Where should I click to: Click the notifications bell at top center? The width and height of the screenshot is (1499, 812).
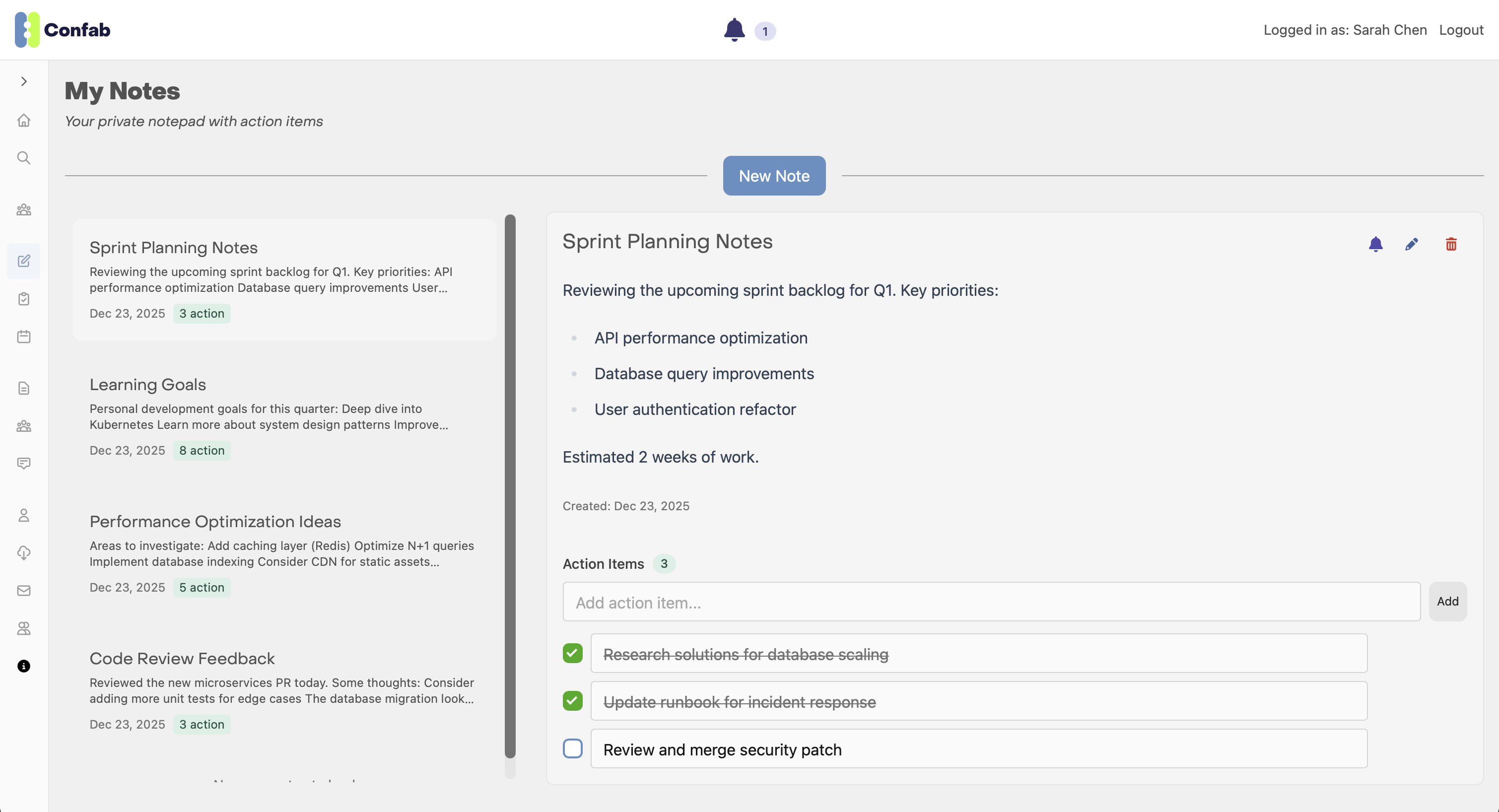click(734, 30)
